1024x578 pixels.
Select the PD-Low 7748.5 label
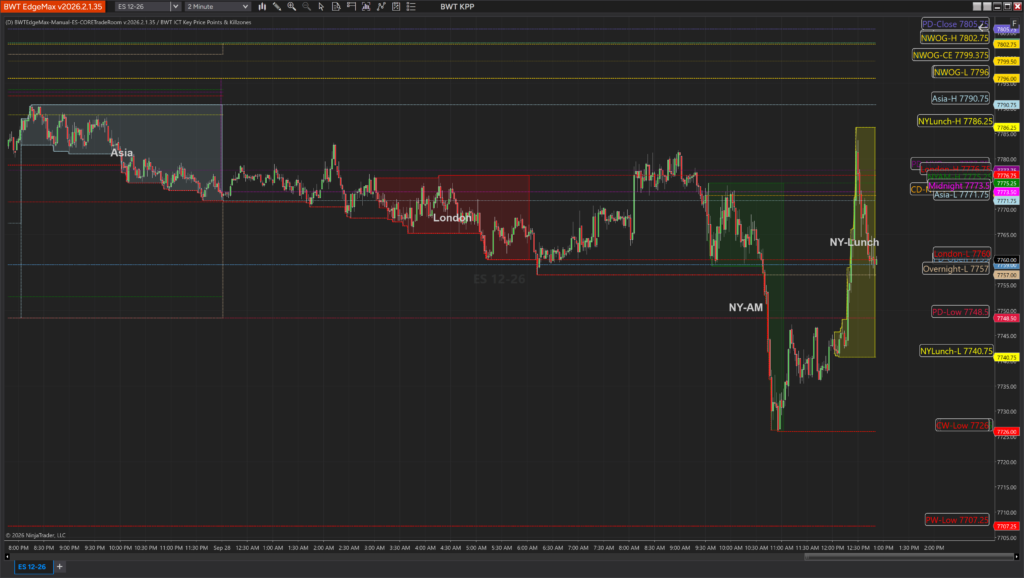(x=960, y=312)
